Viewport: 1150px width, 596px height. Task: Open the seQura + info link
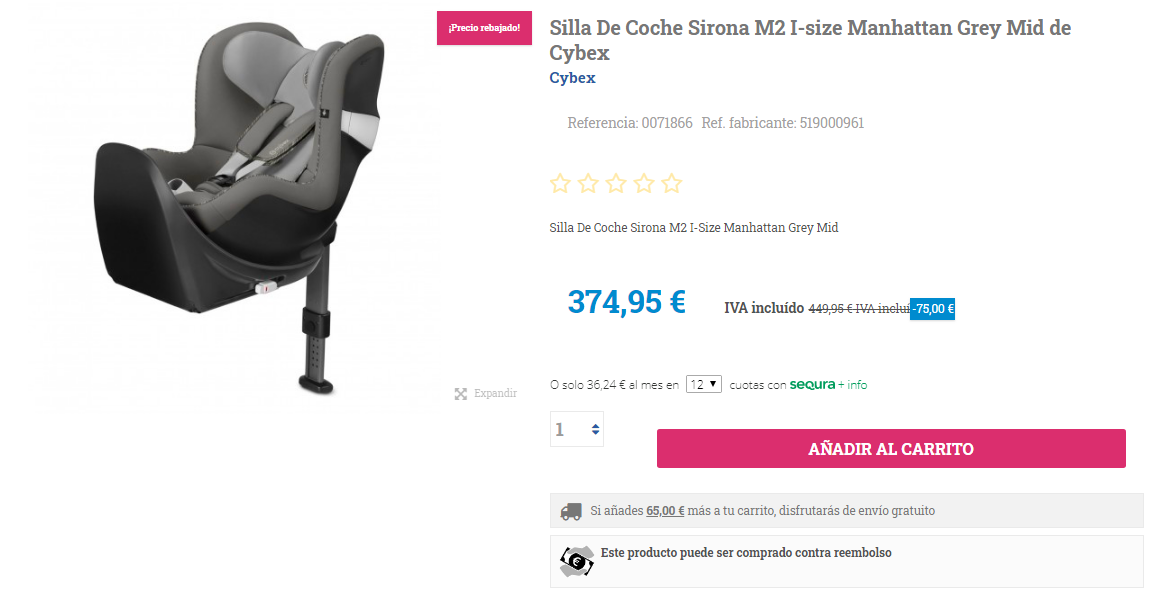pyautogui.click(x=828, y=385)
